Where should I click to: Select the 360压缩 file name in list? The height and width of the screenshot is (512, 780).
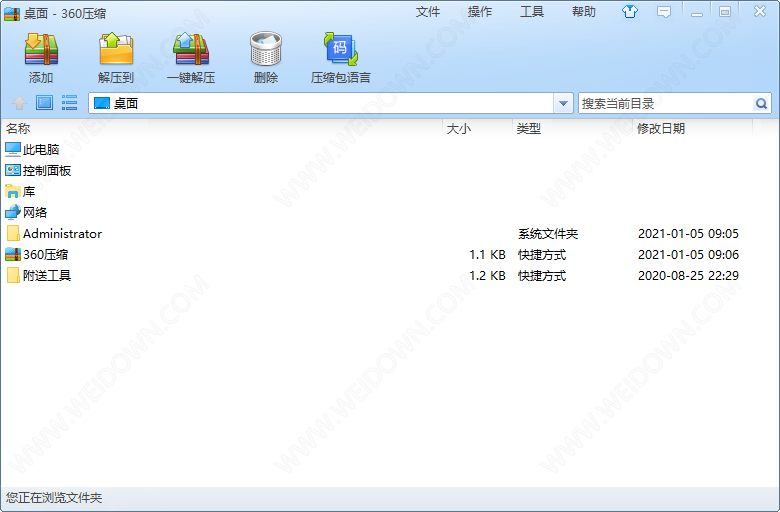click(45, 255)
